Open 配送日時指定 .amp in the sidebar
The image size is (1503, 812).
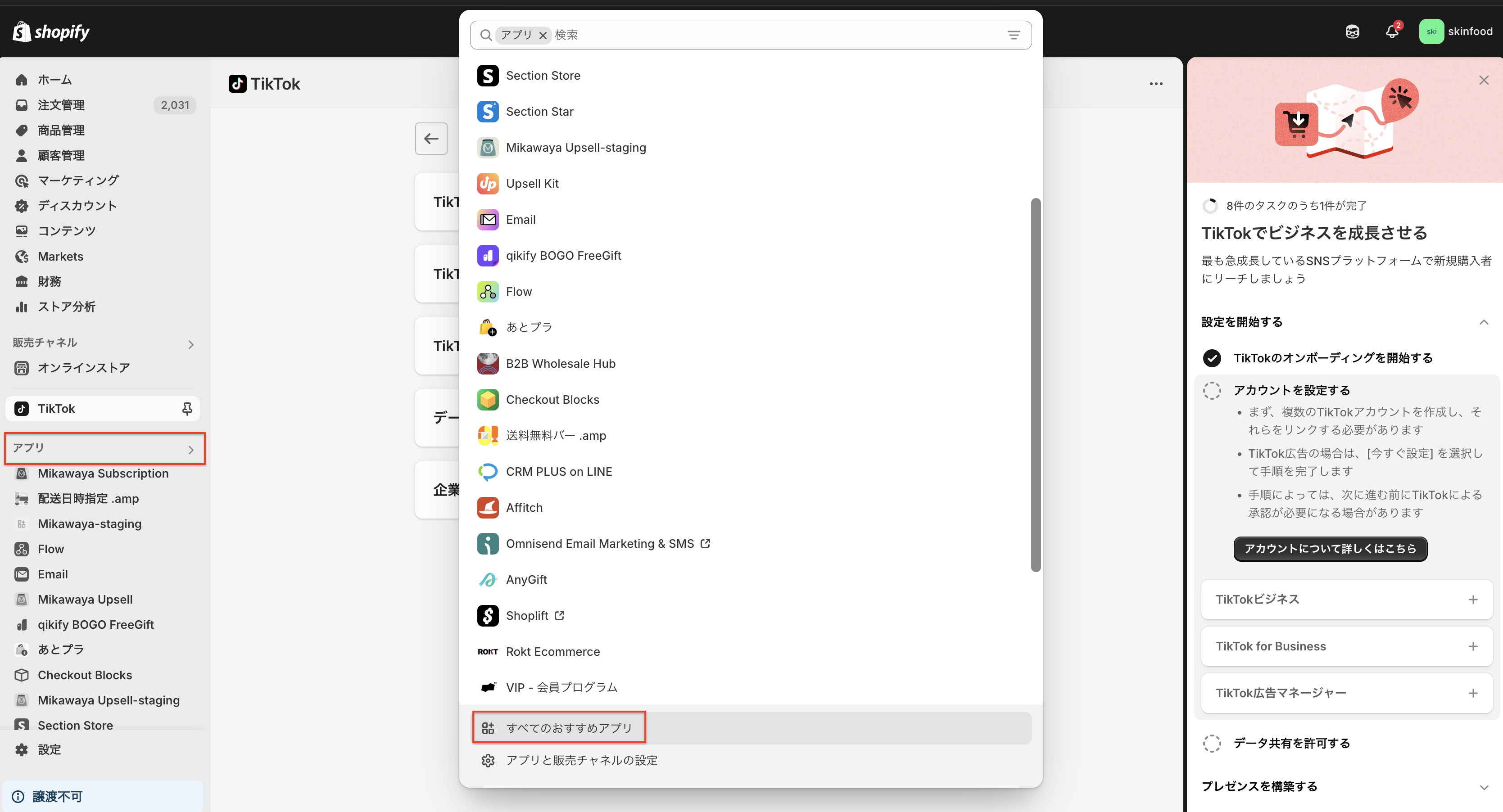click(x=103, y=499)
